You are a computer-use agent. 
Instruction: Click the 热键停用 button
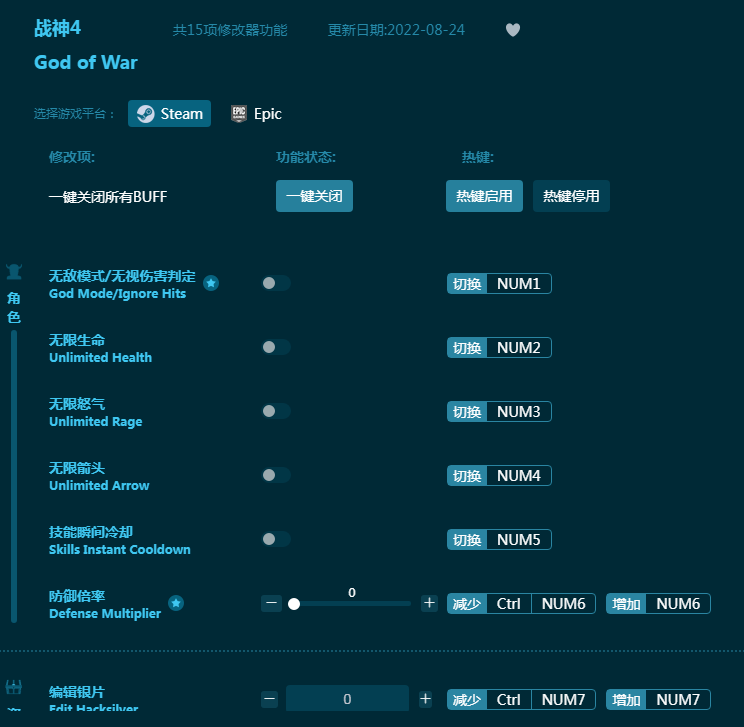[571, 196]
